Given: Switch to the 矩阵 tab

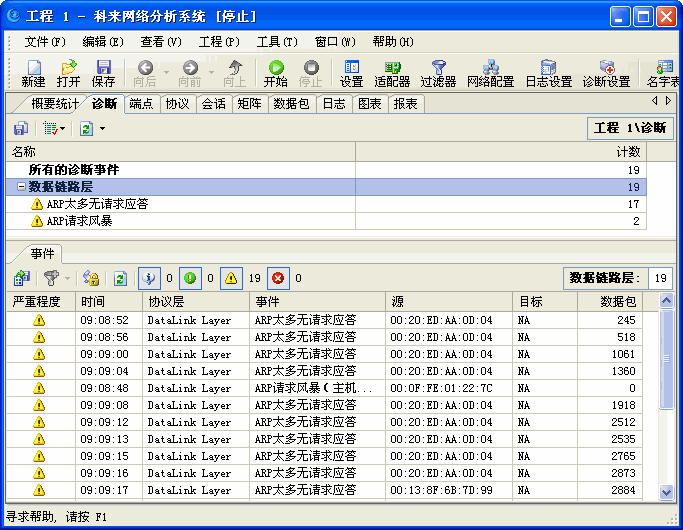Looking at the screenshot, I should (x=249, y=104).
